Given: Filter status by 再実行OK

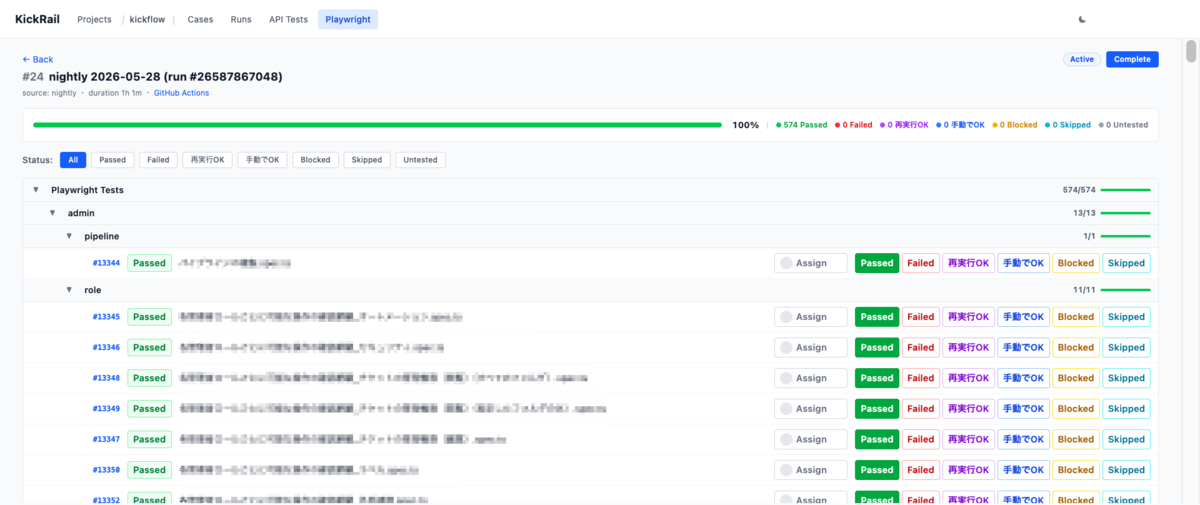Looking at the screenshot, I should tap(207, 160).
